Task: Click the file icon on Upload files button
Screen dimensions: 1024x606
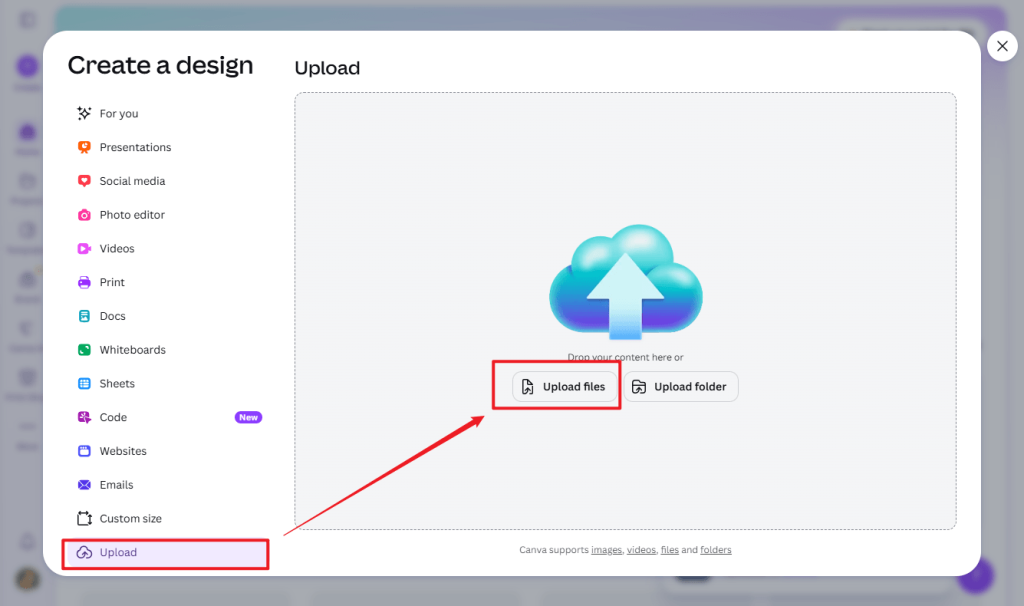Action: pos(528,387)
